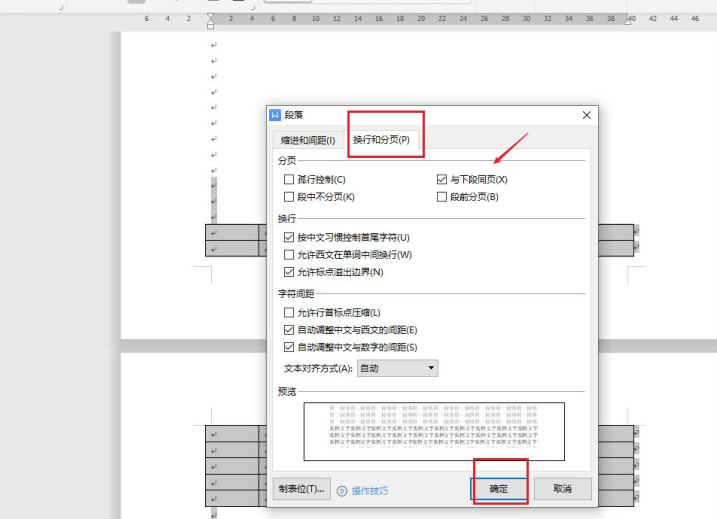Click the play icon beside 操作技巧
The width and height of the screenshot is (717, 519).
(x=342, y=490)
